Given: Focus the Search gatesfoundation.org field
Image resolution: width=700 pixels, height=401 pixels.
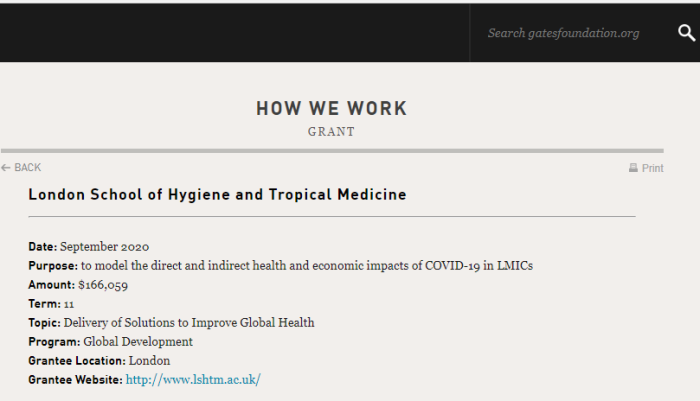Looking at the screenshot, I should [563, 33].
